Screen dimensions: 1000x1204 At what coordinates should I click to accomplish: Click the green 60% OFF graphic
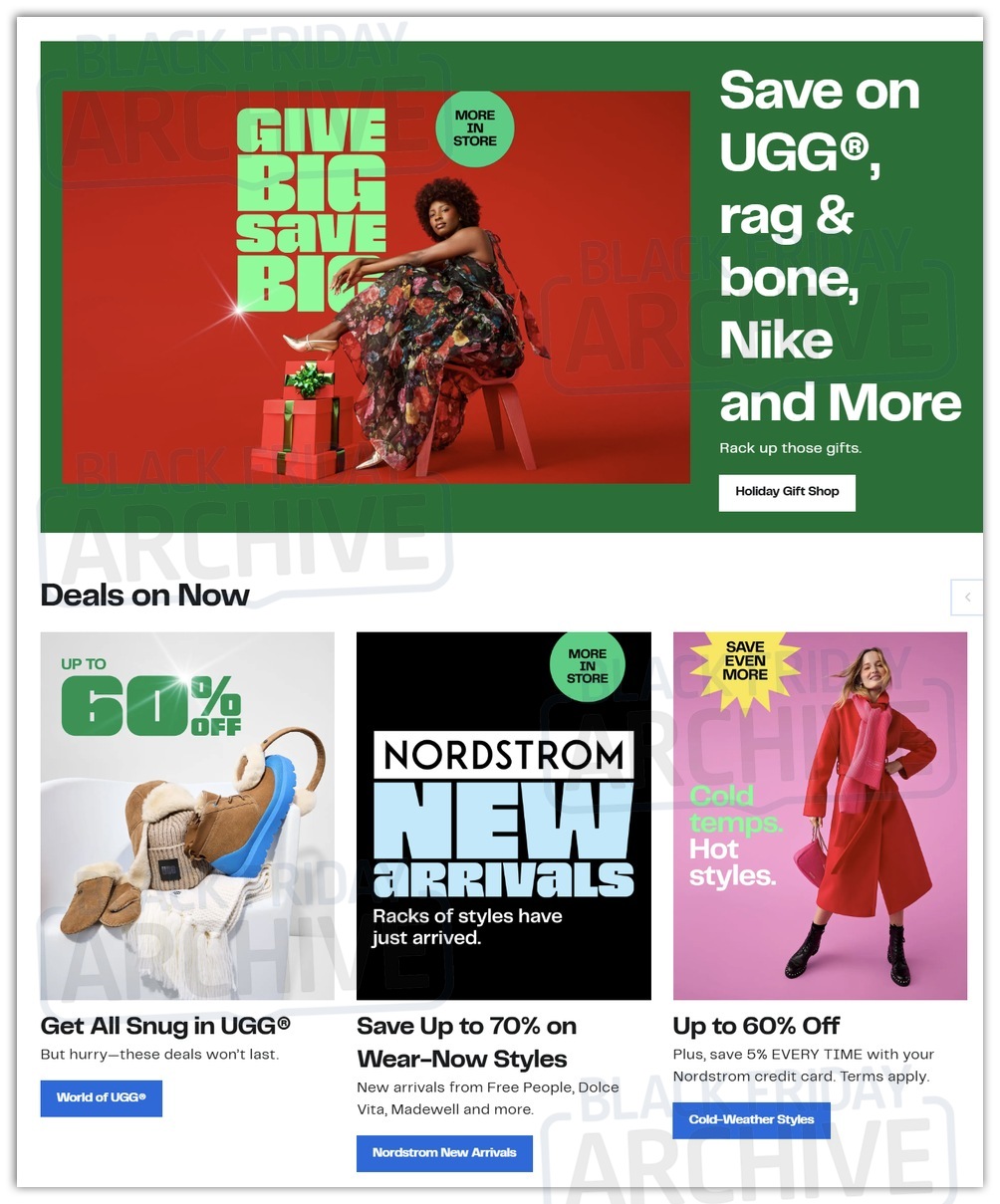150,697
